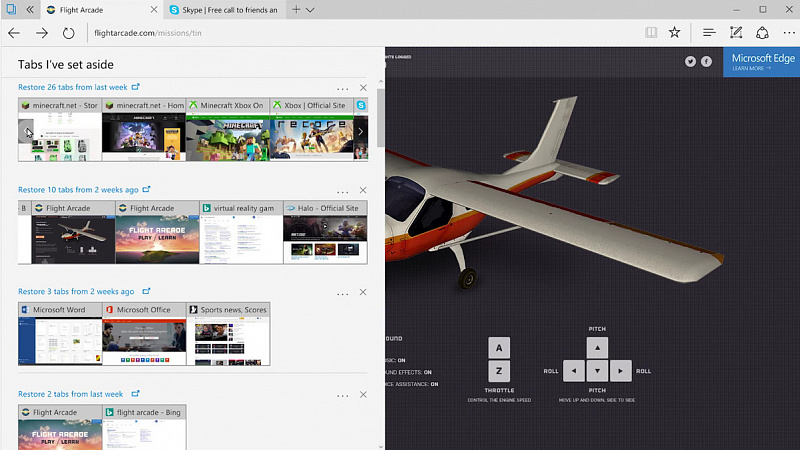Open the Hub icon with three lines
800x450 pixels.
[x=709, y=33]
